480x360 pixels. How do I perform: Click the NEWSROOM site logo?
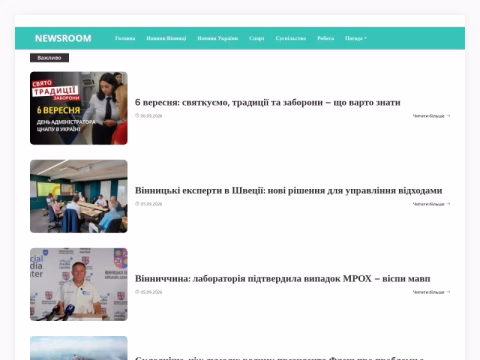click(x=63, y=38)
